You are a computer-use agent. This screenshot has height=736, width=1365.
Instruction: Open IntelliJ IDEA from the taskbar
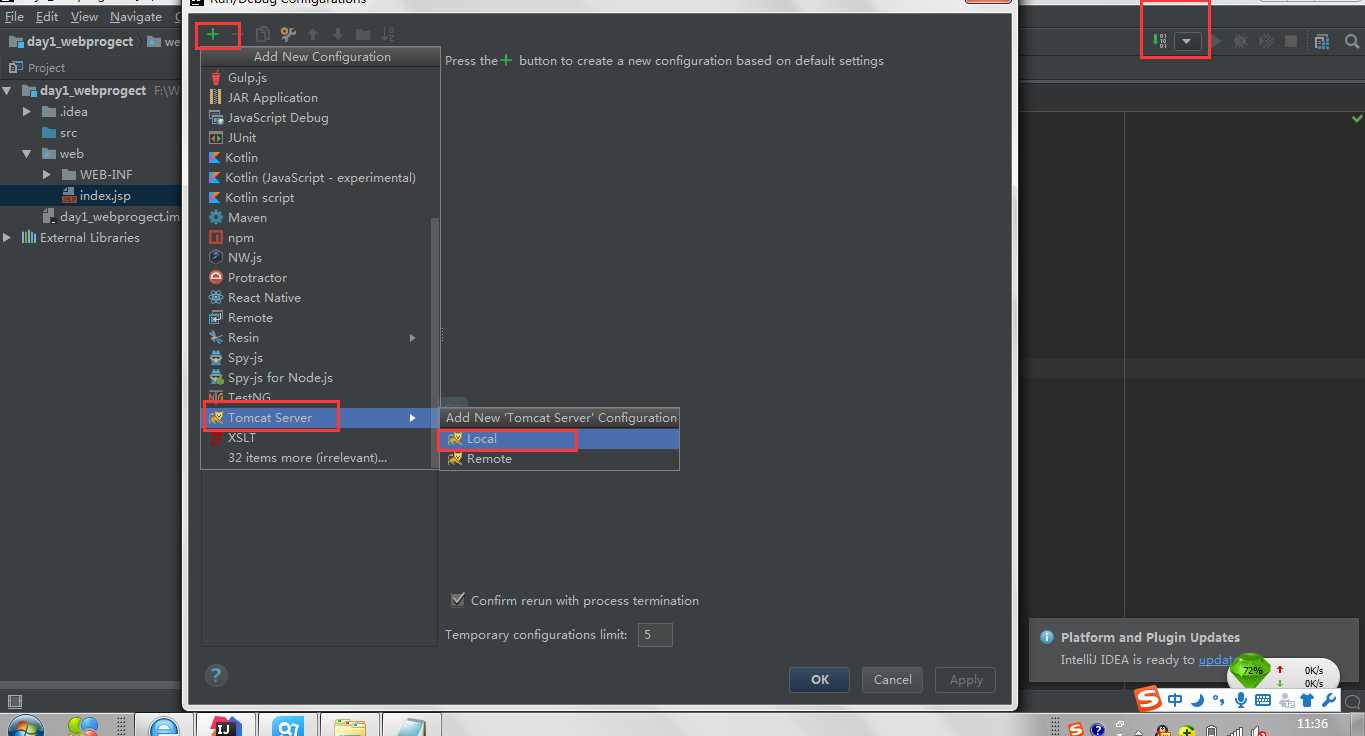tap(224, 726)
